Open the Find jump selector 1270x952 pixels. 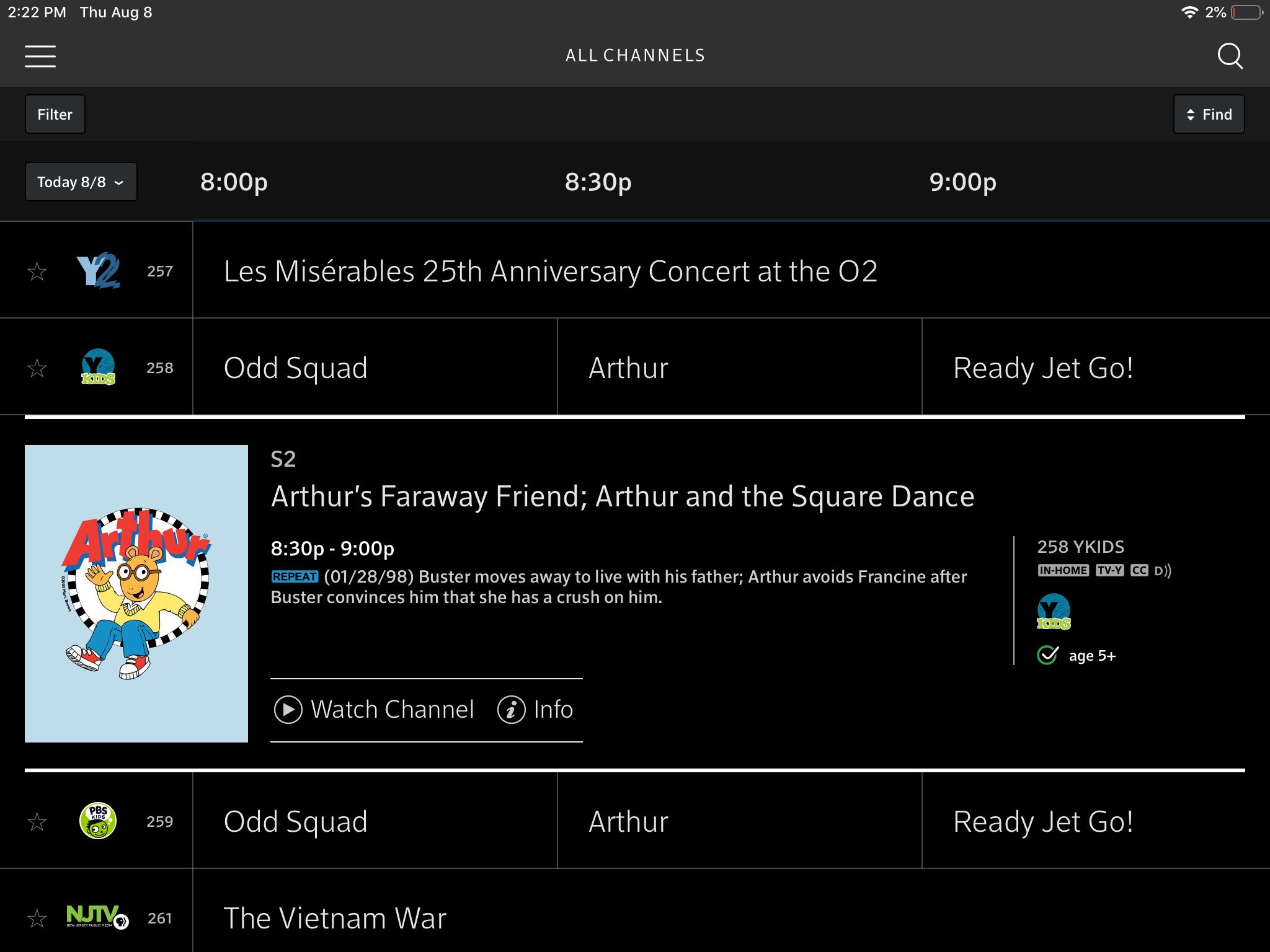tap(1209, 114)
